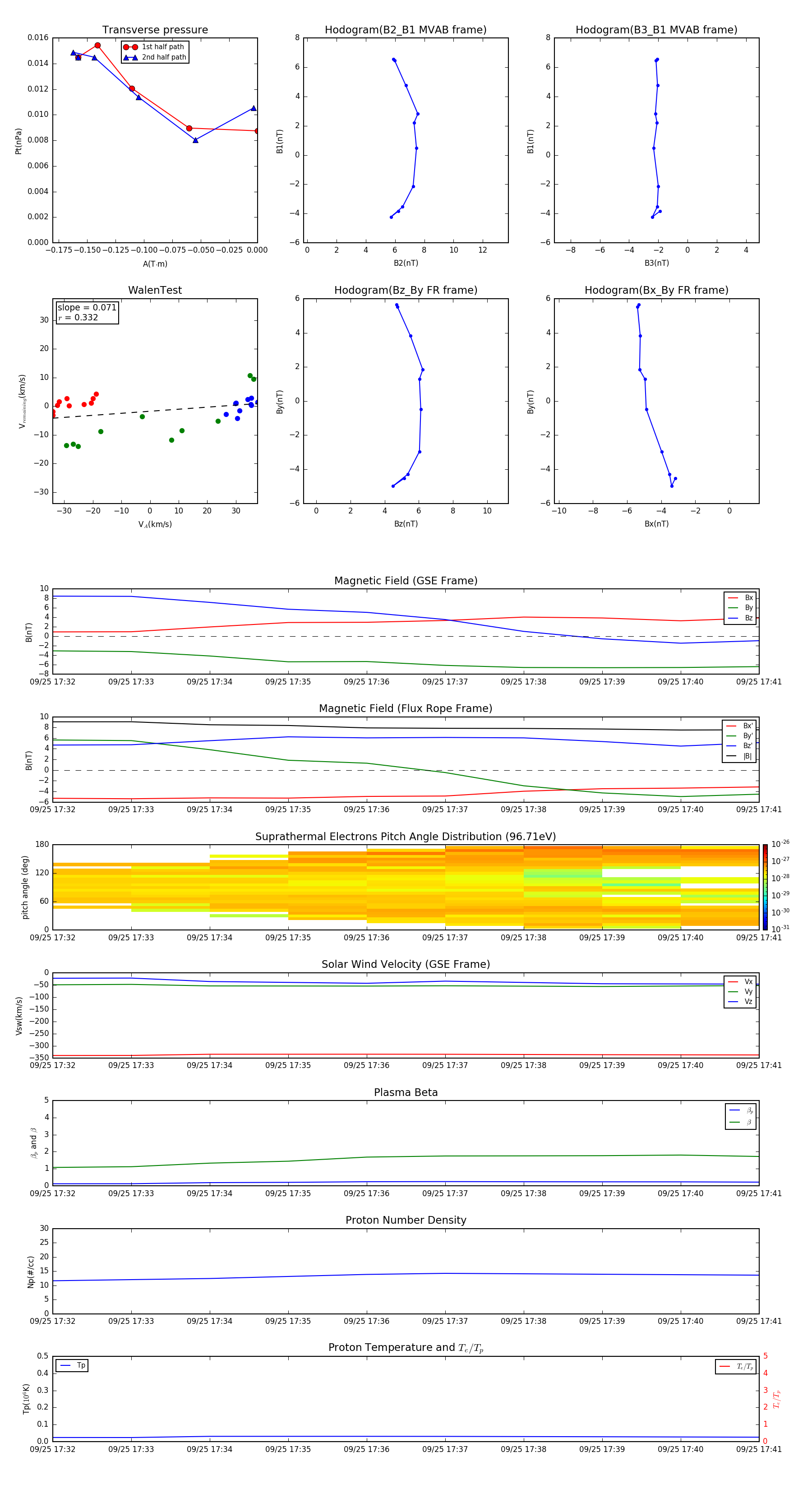Click the '09/25 17:41' tick under the Proton Temperature plot
Screen dimensions: 812x1489
coord(759,1449)
